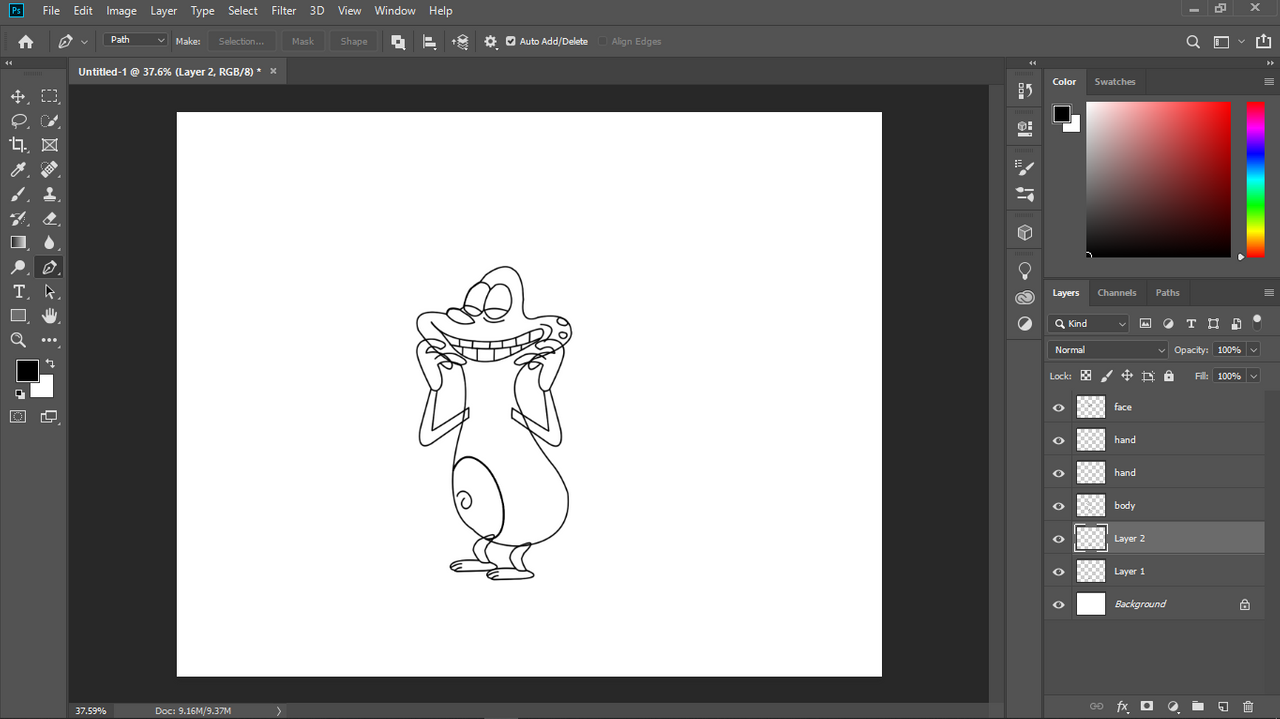Expand the status bar info arrow

[x=279, y=711]
